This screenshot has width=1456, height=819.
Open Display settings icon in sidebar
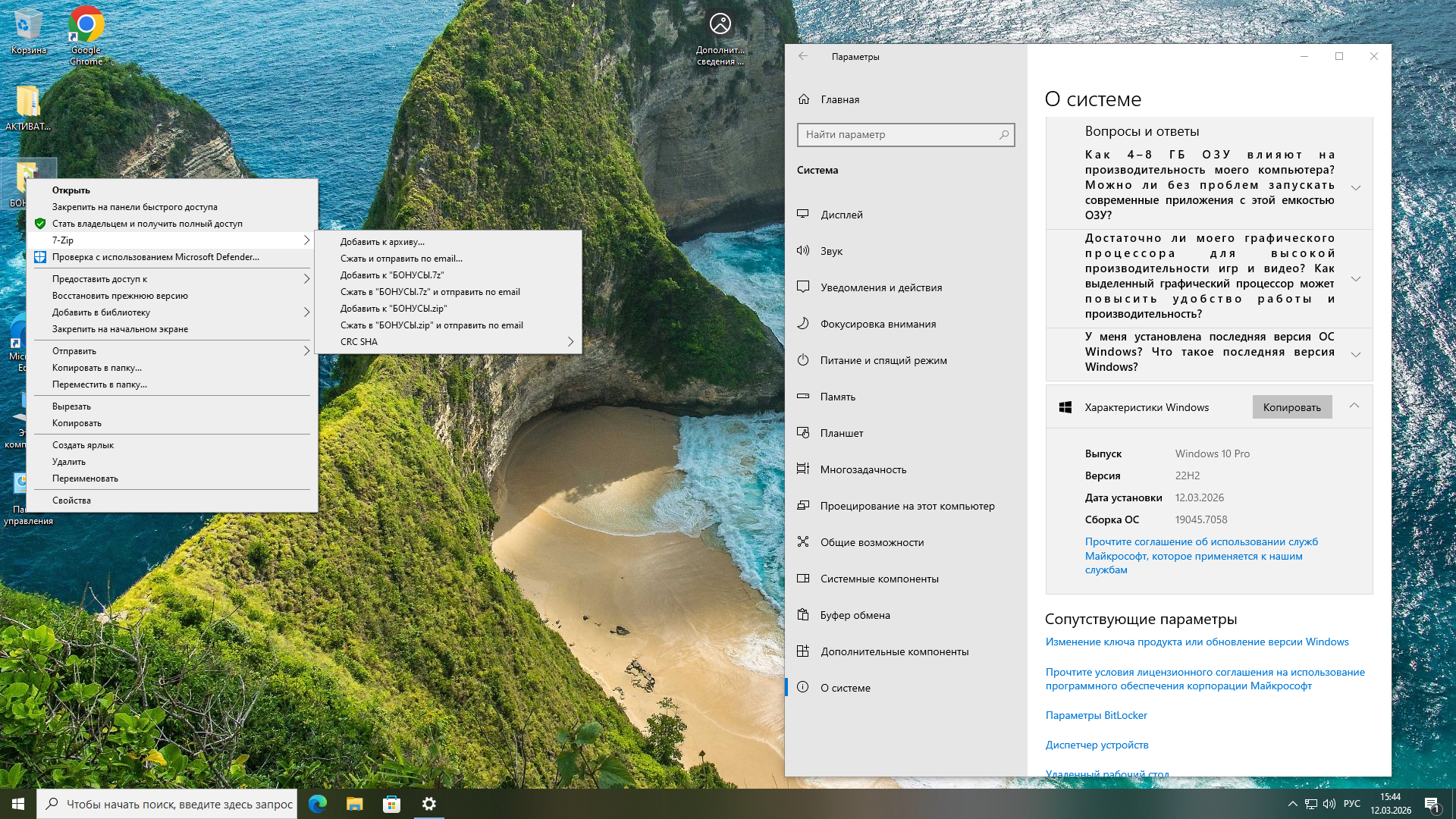coord(803,215)
